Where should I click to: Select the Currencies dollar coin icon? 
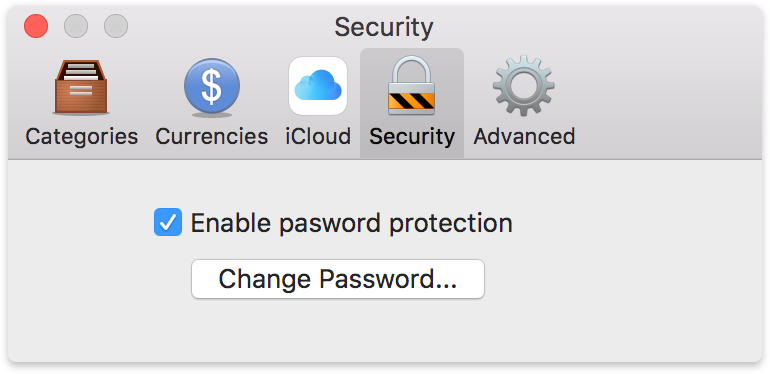click(212, 87)
